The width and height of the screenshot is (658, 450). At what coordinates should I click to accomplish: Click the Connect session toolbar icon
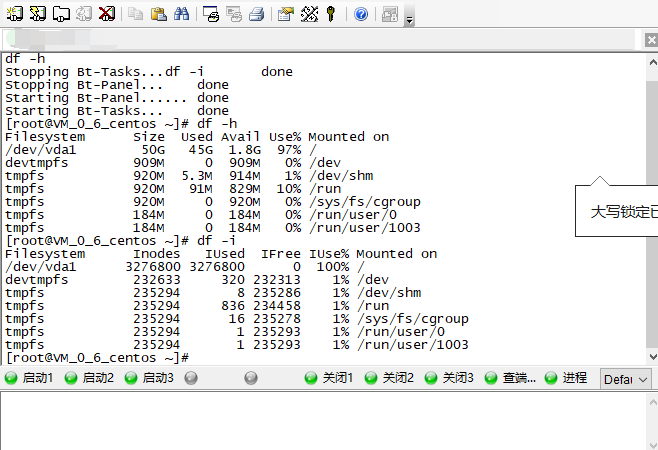point(15,14)
